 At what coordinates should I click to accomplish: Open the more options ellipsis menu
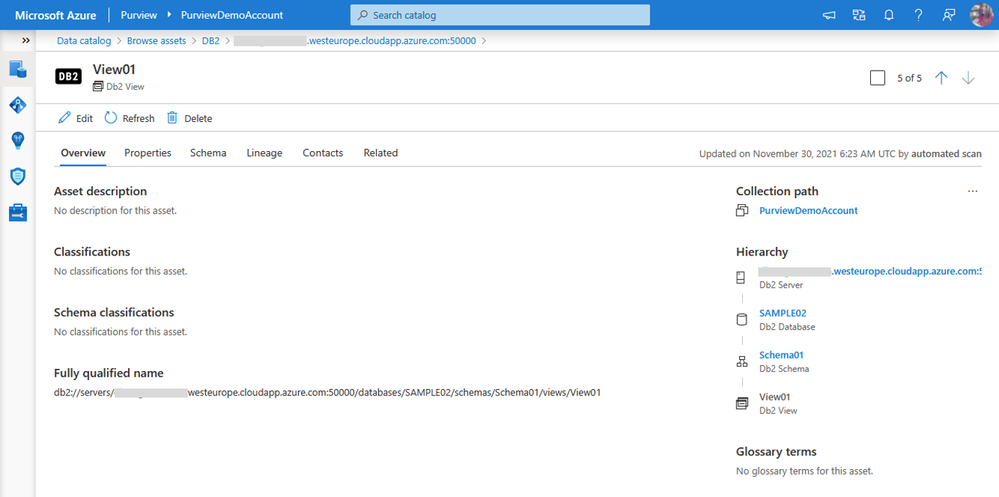click(x=972, y=191)
